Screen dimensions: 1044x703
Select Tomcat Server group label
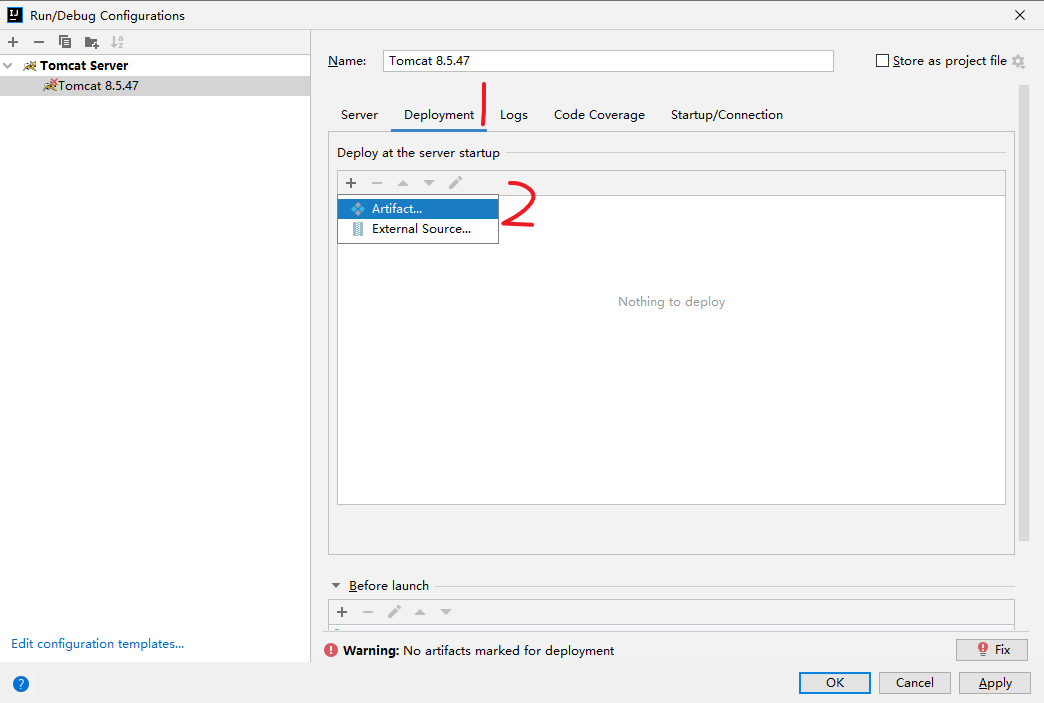coord(84,65)
